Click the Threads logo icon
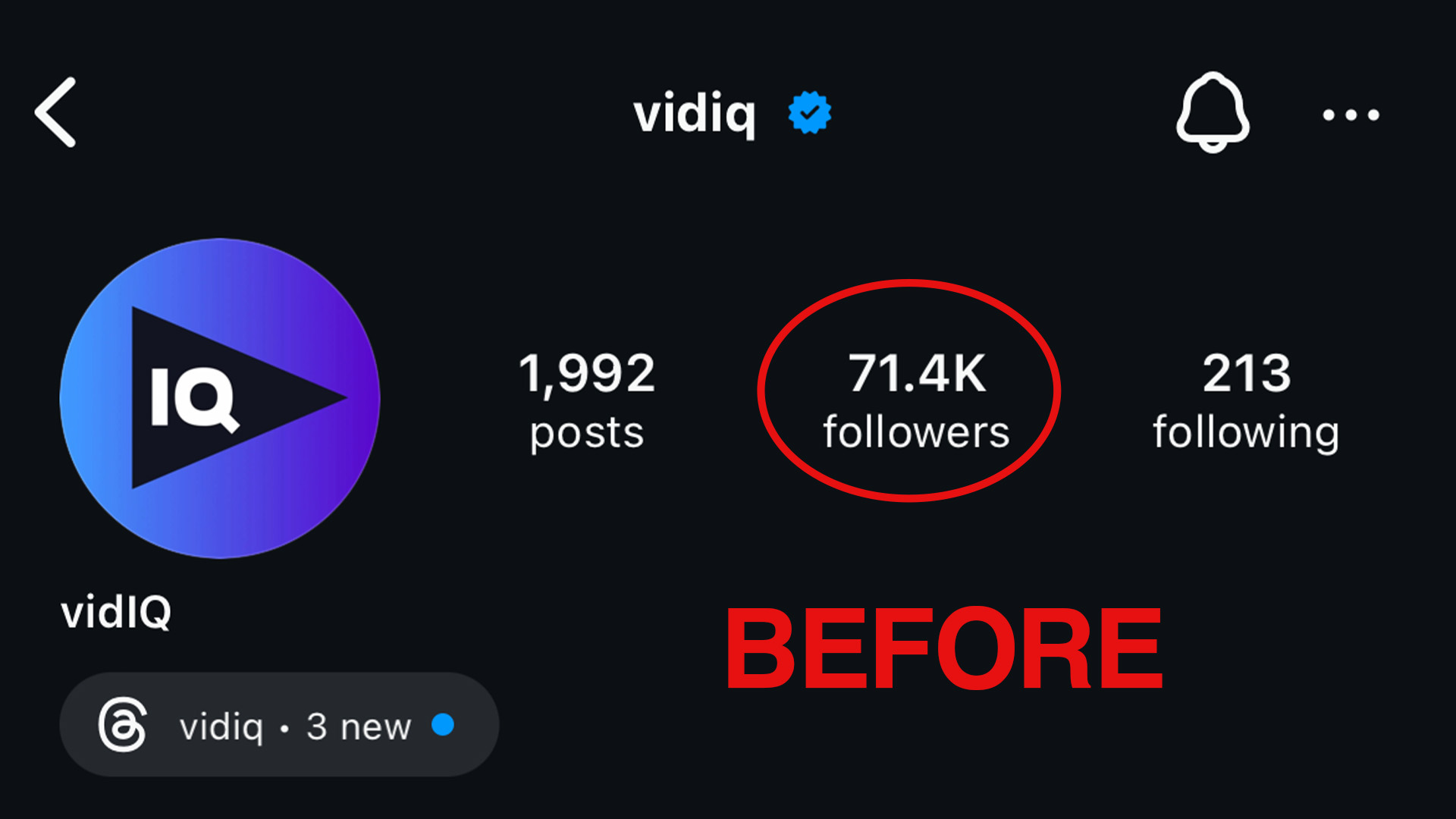Viewport: 1456px width, 819px height. pos(122,724)
